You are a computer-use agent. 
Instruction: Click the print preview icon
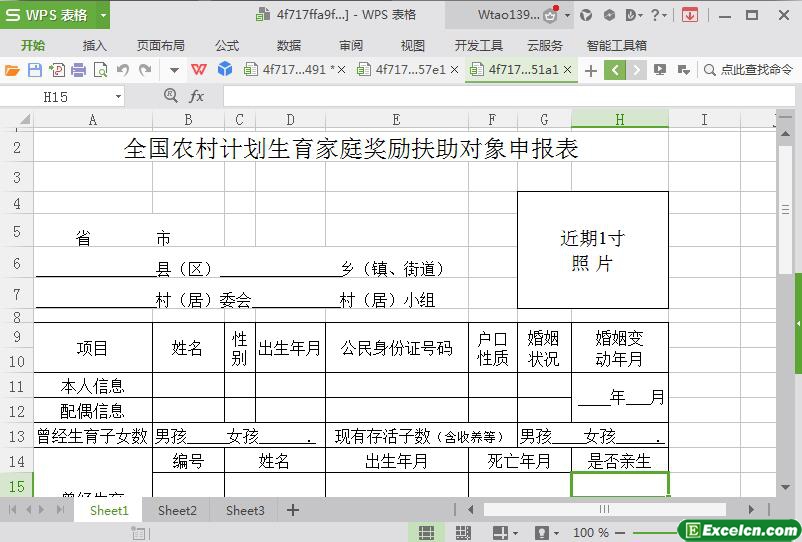[100, 70]
